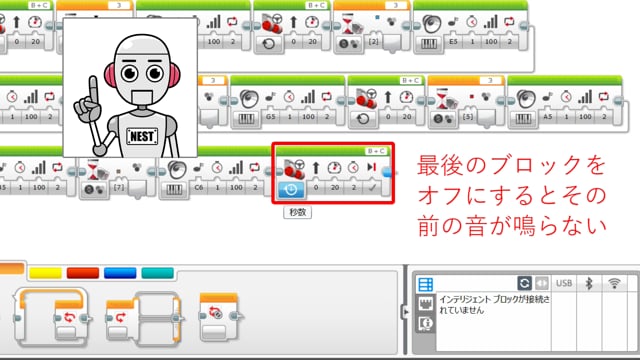This screenshot has height=360, width=640.
Task: Switch to the yellow Sensor palette tab
Action: 45,273
